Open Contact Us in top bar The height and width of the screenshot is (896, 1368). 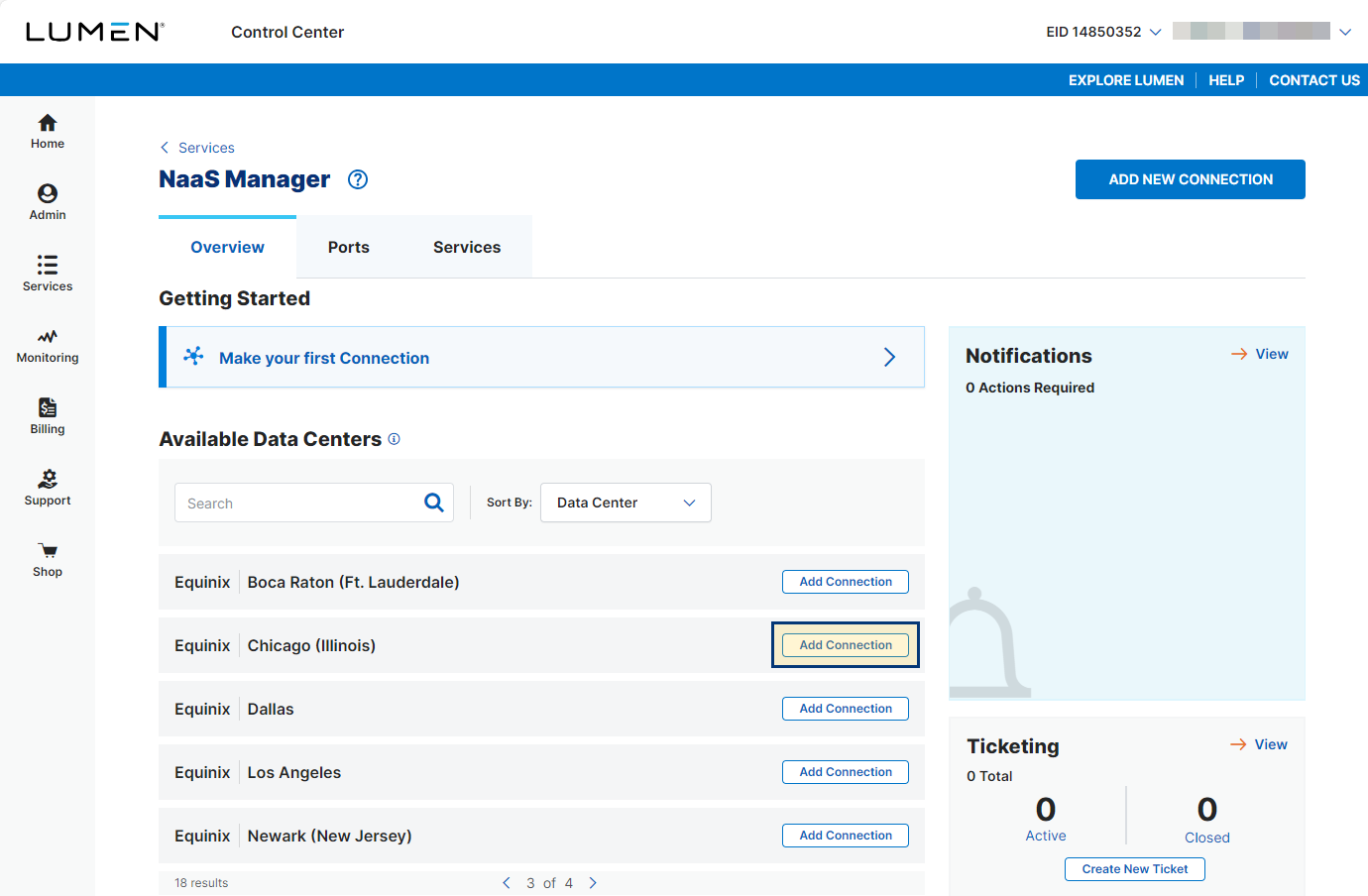1314,80
